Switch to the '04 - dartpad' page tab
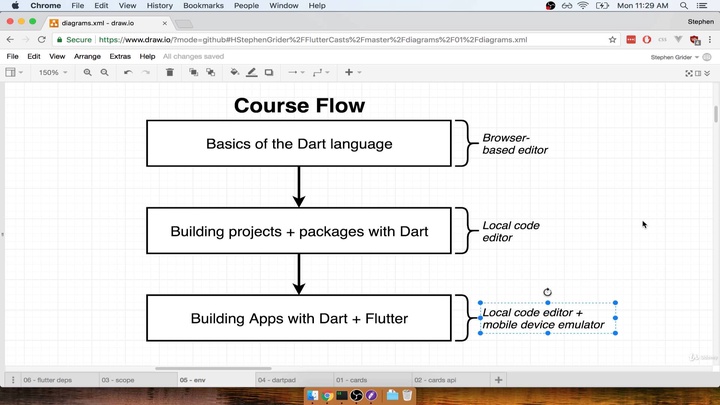 pos(275,380)
